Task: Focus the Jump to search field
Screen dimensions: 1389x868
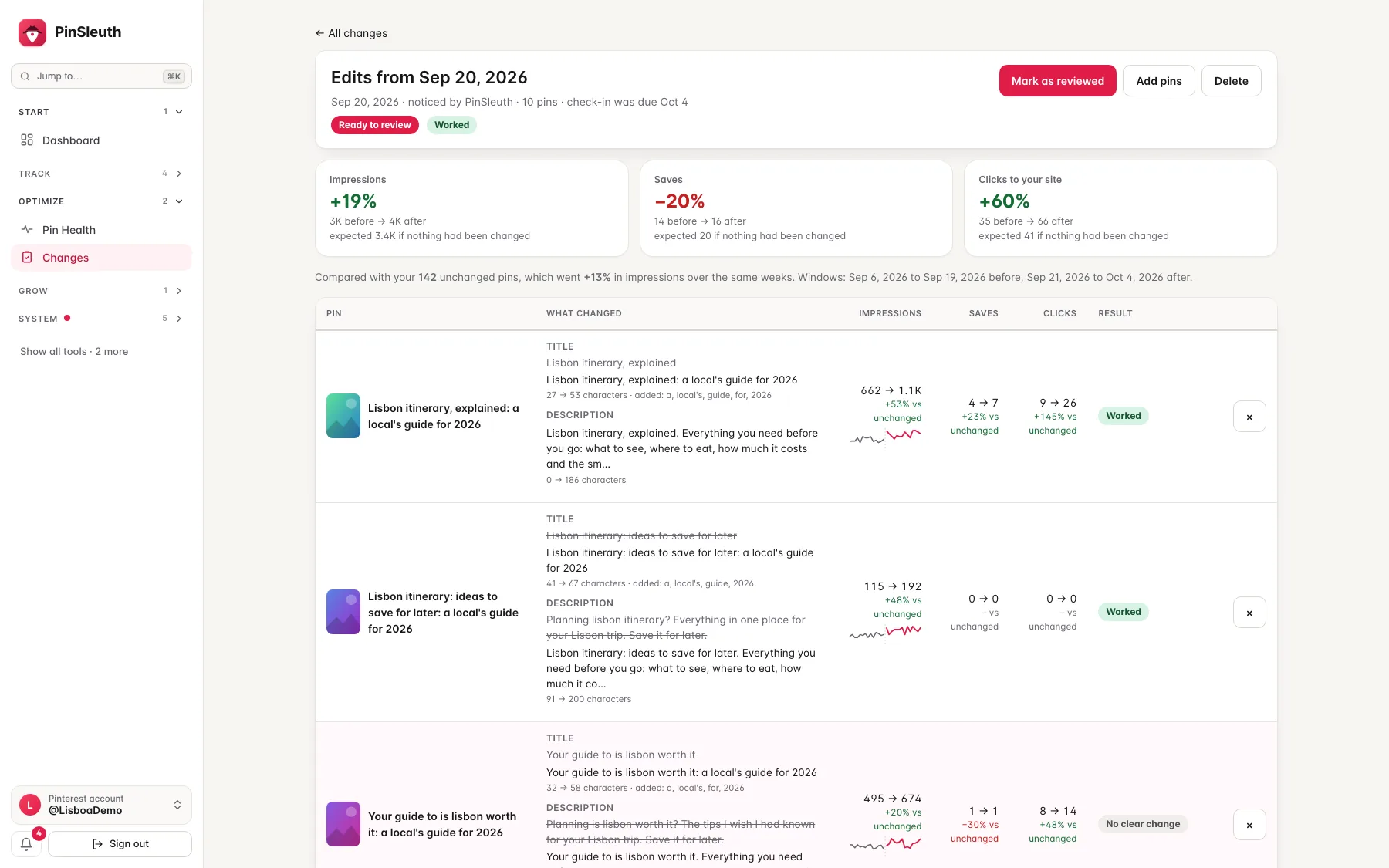Action: coord(101,76)
